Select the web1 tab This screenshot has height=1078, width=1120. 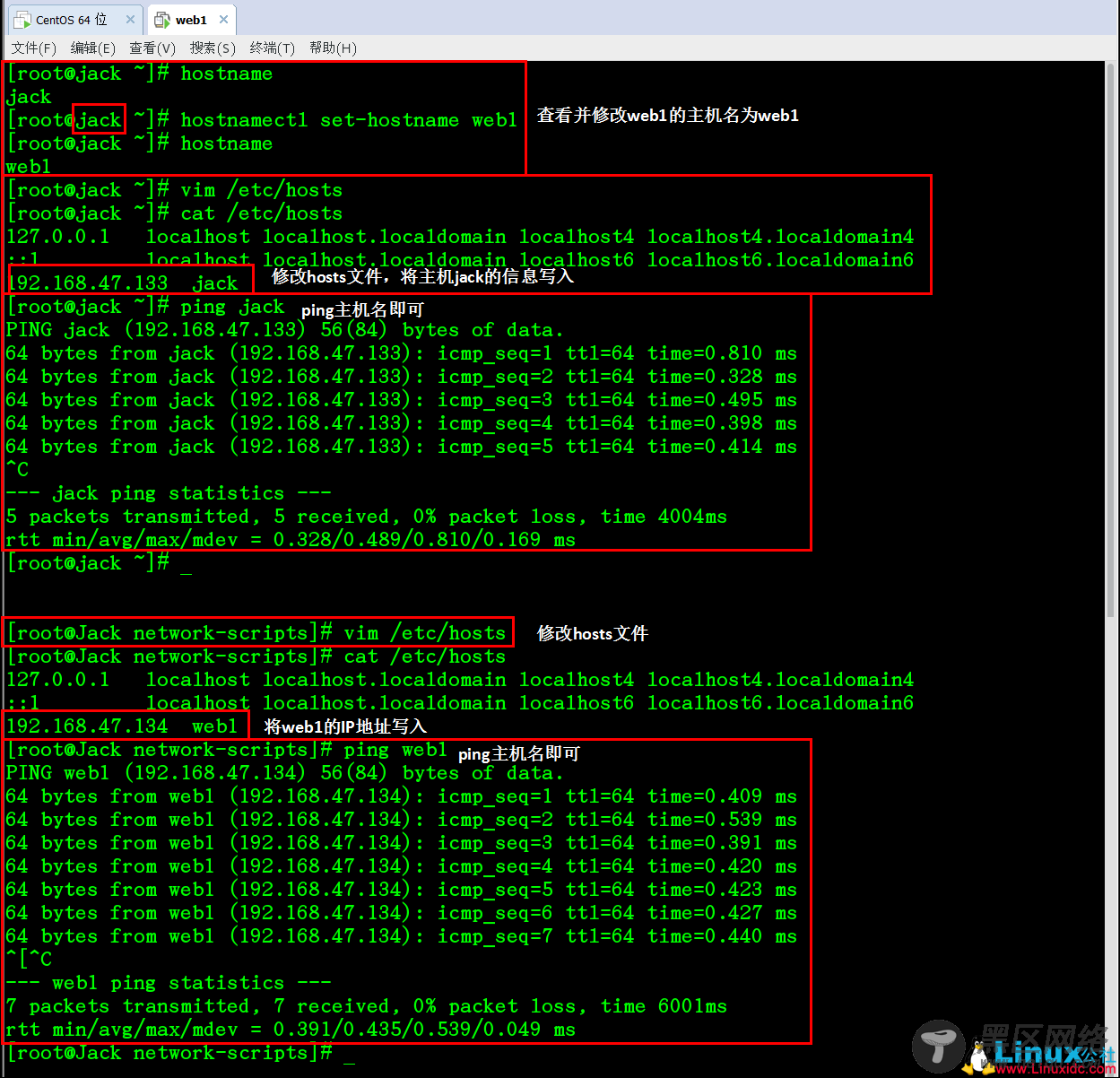tap(190, 19)
